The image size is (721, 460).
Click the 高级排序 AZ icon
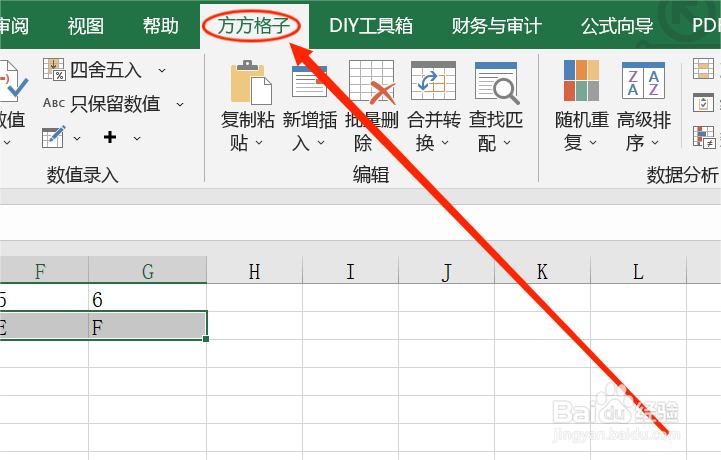click(643, 80)
